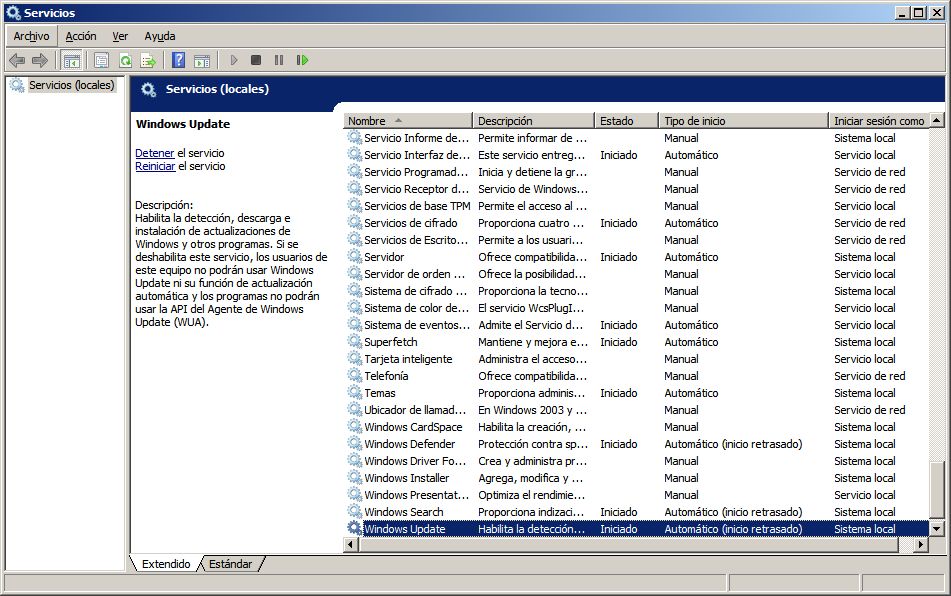Click the Servicios title bar gear icon
Screen dimensions: 951x596
13,13
